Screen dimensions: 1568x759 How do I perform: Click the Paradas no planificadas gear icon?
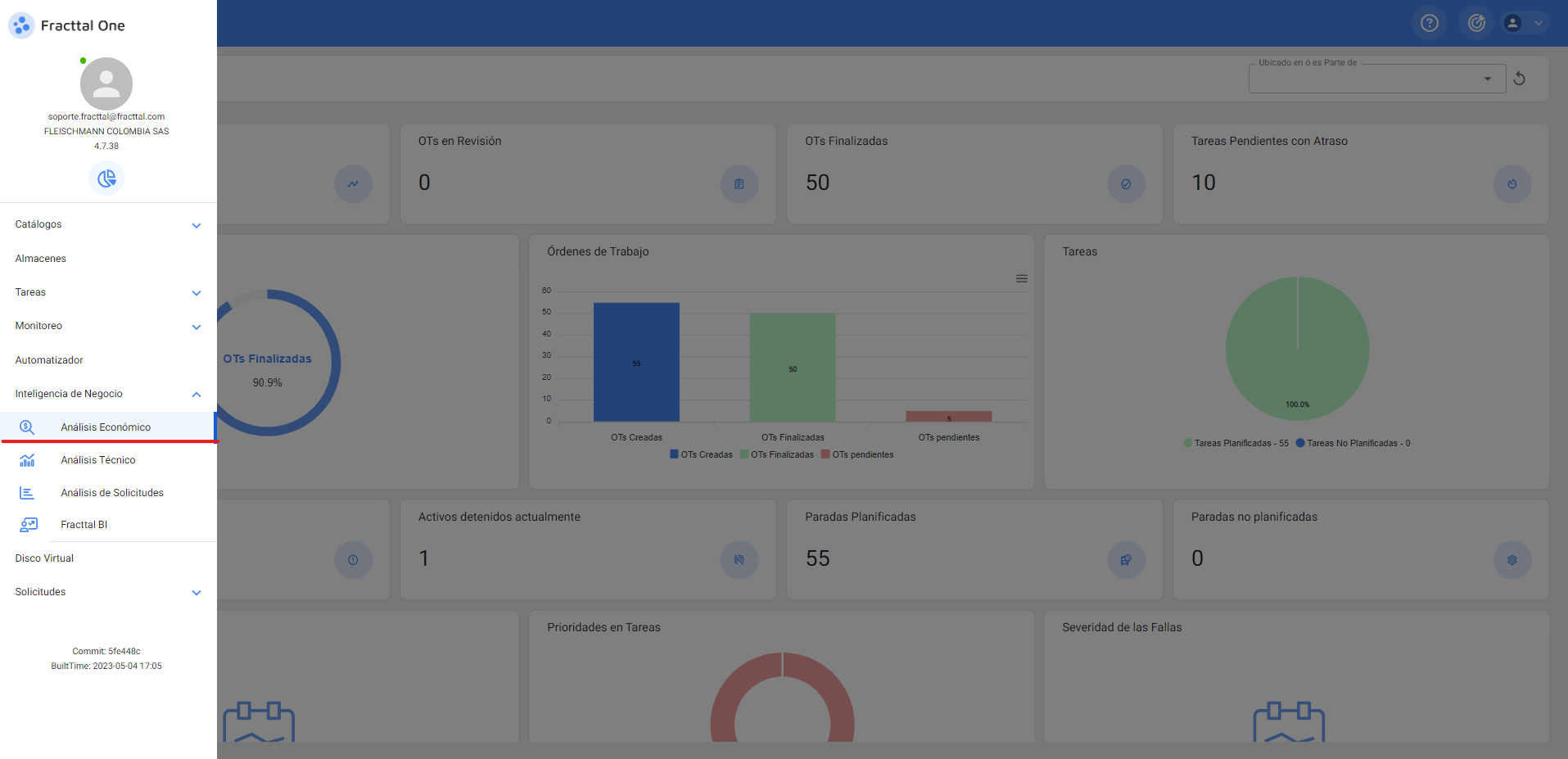coord(1512,560)
